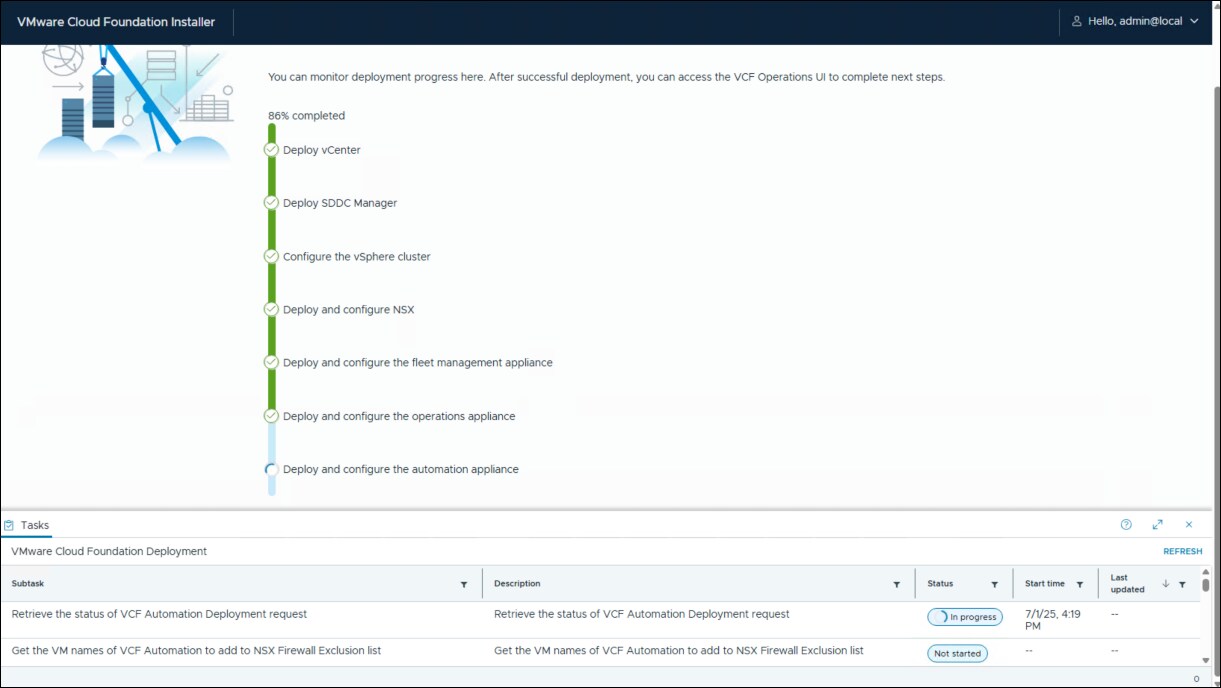Click the Deploy SDDC Manager checkmark icon

coord(271,203)
